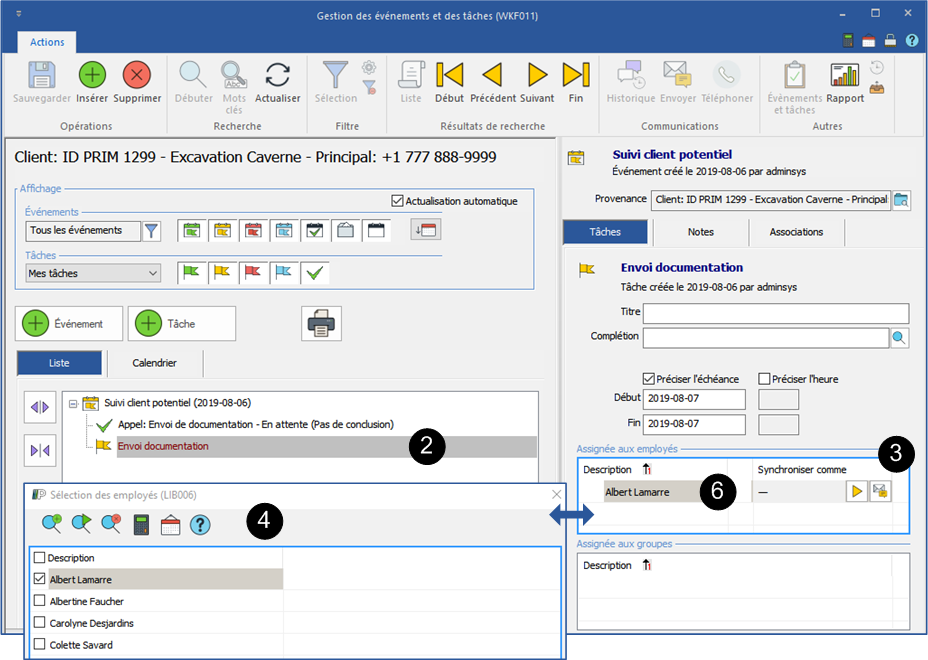Open the Mes tâches dropdown

(x=93, y=273)
